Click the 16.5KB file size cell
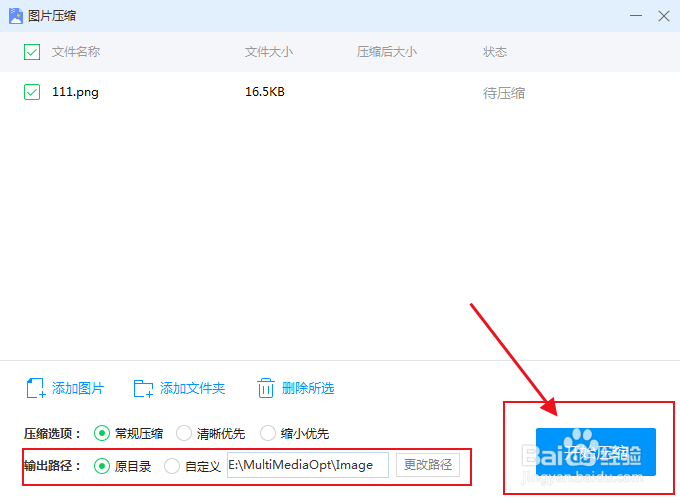Viewport: 680px width, 500px height. tap(265, 92)
